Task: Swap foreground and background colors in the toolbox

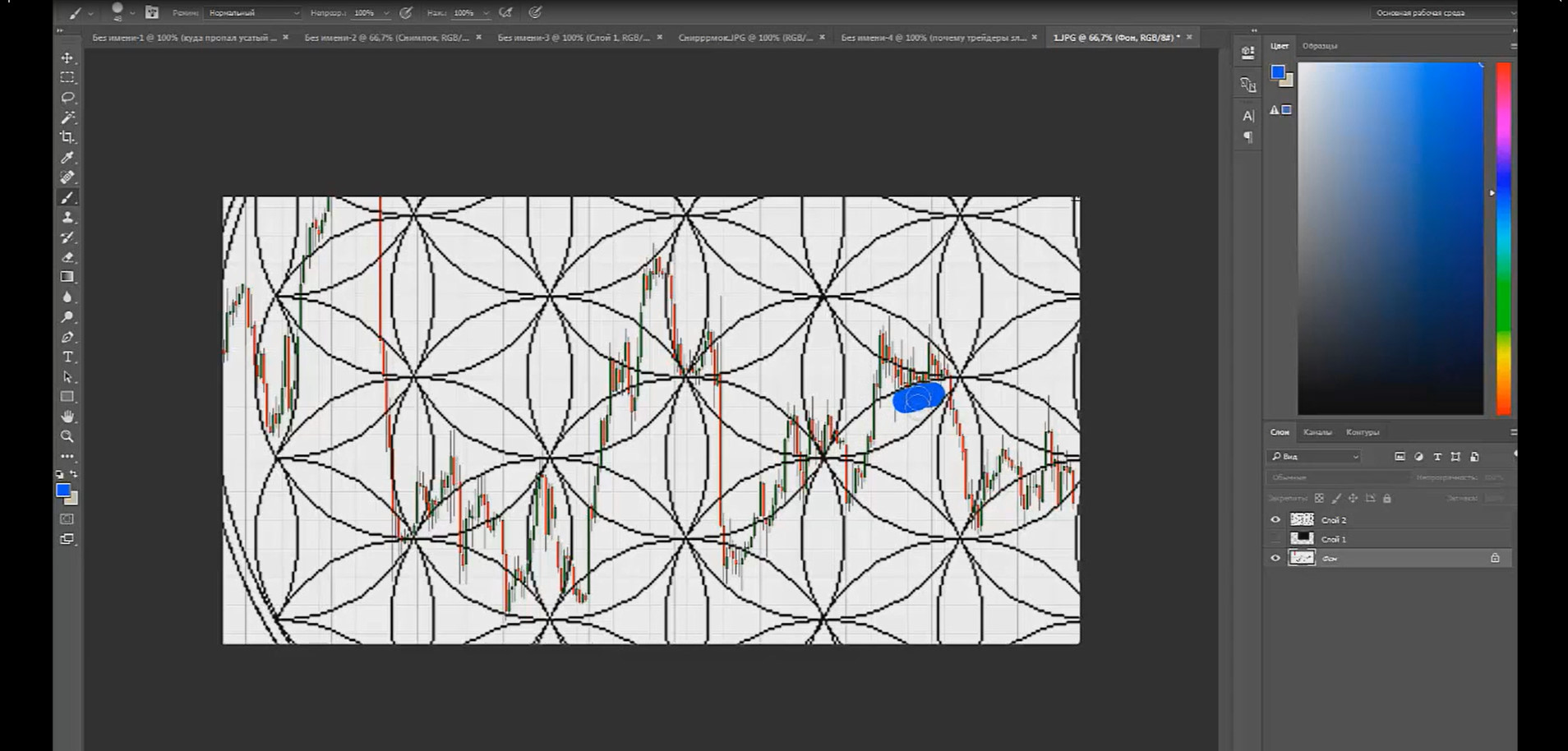Action: [x=74, y=474]
